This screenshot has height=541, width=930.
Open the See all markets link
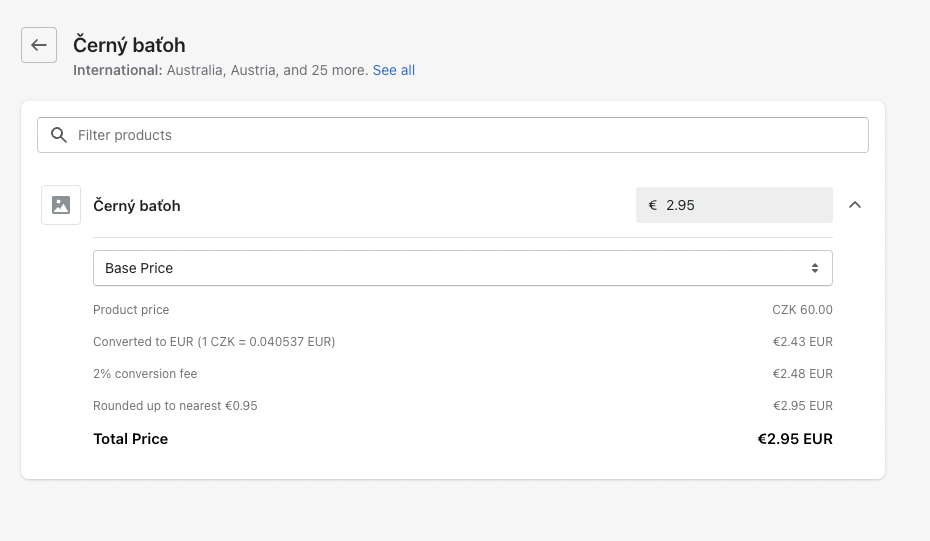[x=394, y=70]
